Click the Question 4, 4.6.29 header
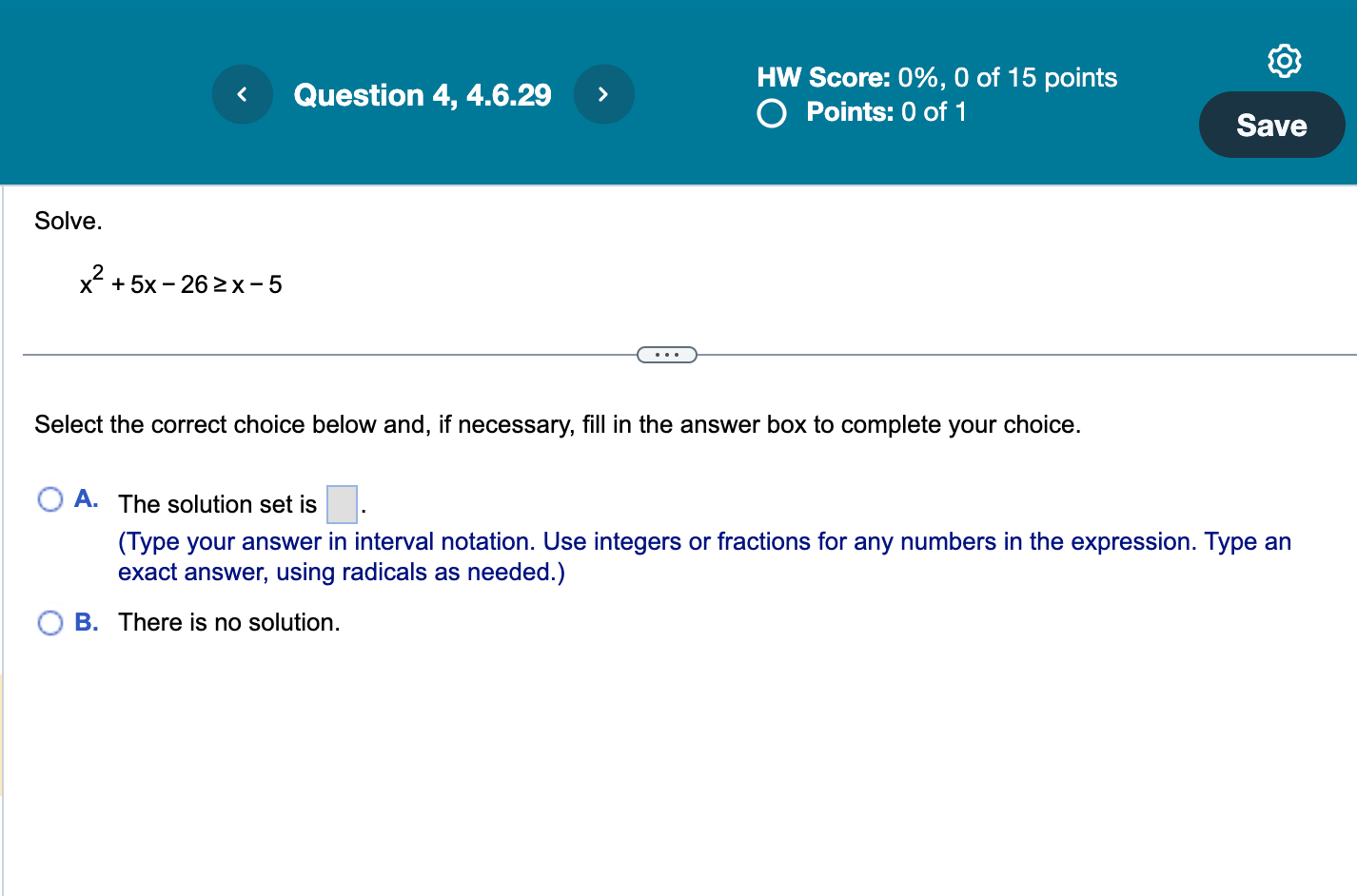1357x896 pixels. [423, 94]
